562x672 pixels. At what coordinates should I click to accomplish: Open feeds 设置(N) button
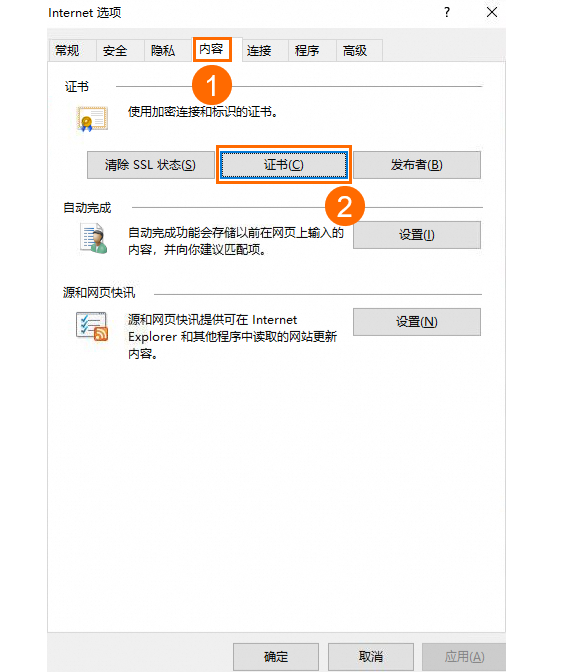(417, 322)
